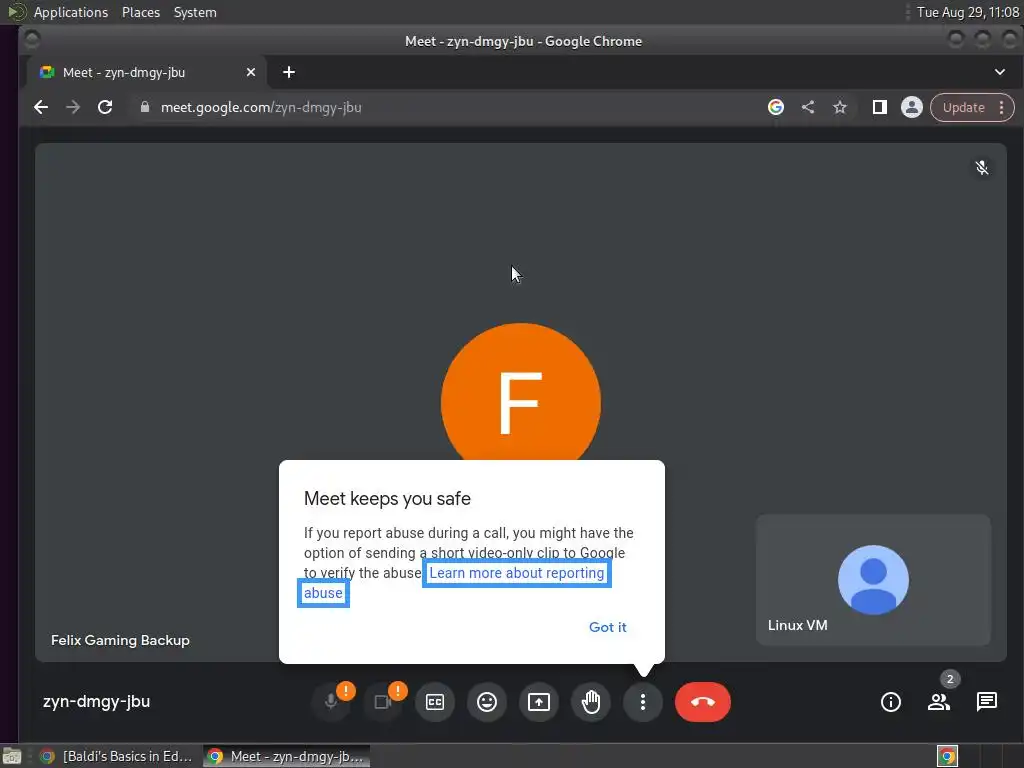The height and width of the screenshot is (768, 1024).
Task: Open a new tab with plus button
Action: coord(289,72)
